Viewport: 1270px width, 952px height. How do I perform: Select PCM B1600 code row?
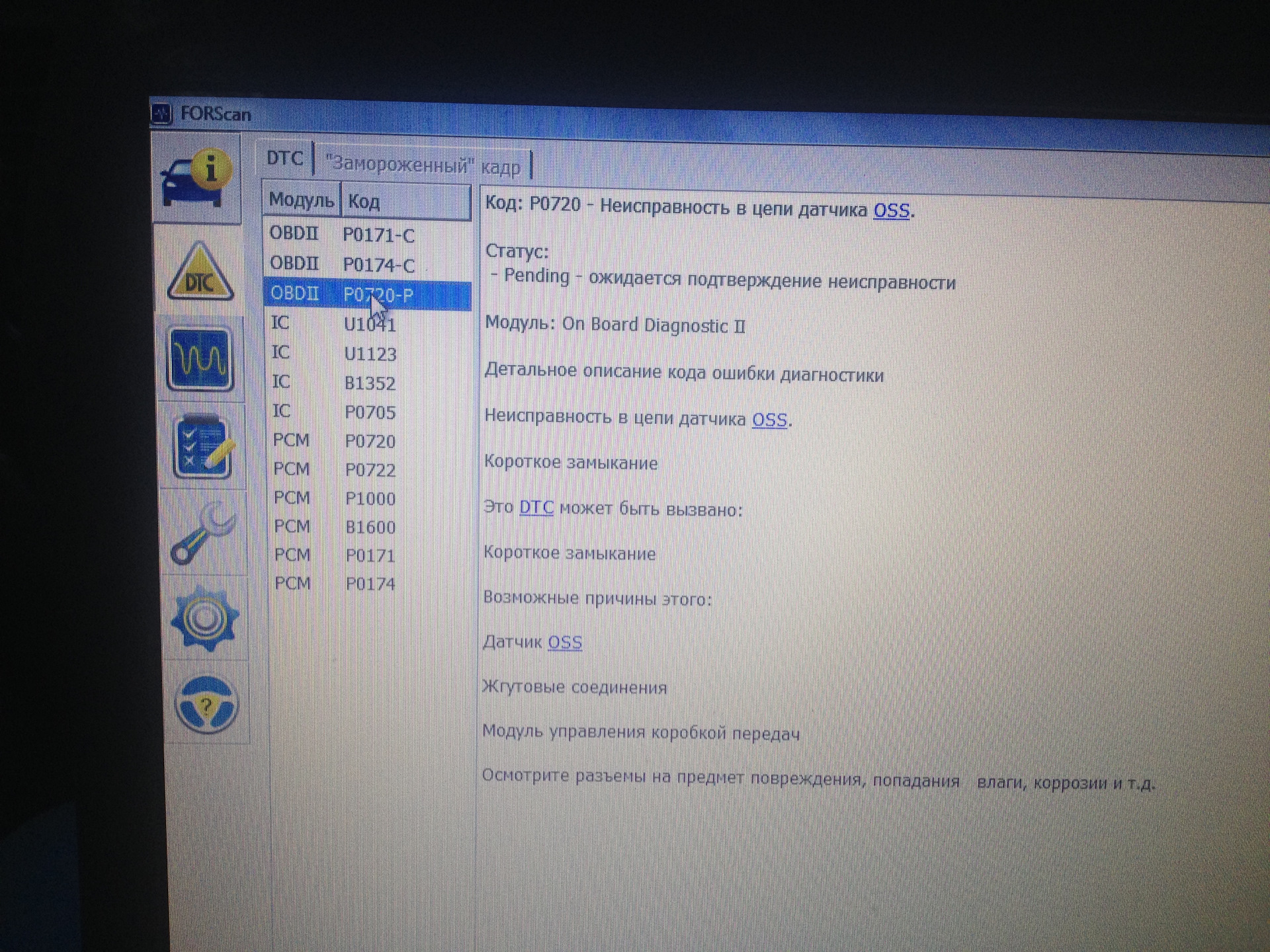pos(368,527)
